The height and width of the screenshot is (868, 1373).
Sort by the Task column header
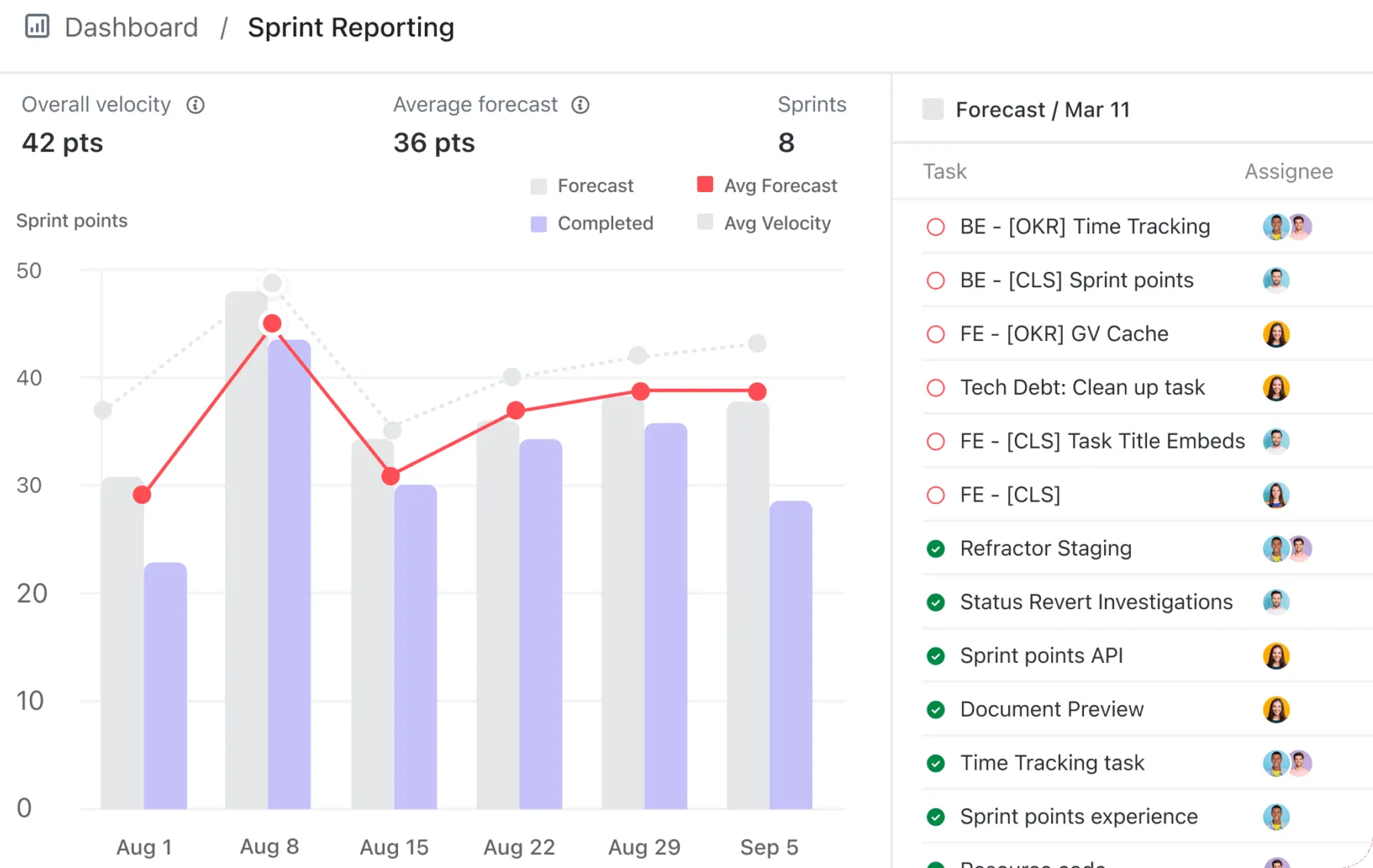point(944,171)
